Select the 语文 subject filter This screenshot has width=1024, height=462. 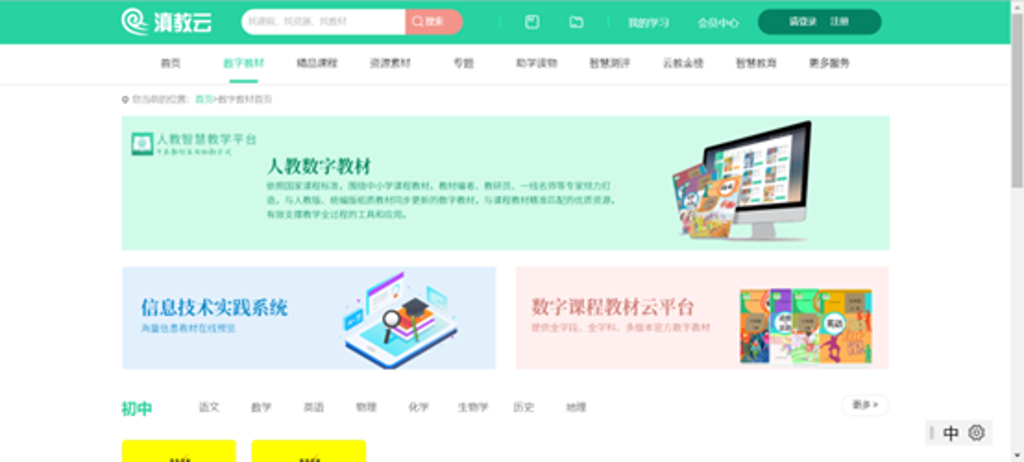[x=209, y=407]
